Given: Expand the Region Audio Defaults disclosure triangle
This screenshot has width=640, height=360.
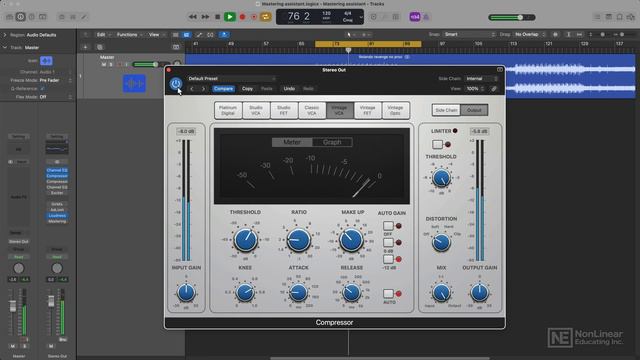Looking at the screenshot, I should pos(5,35).
